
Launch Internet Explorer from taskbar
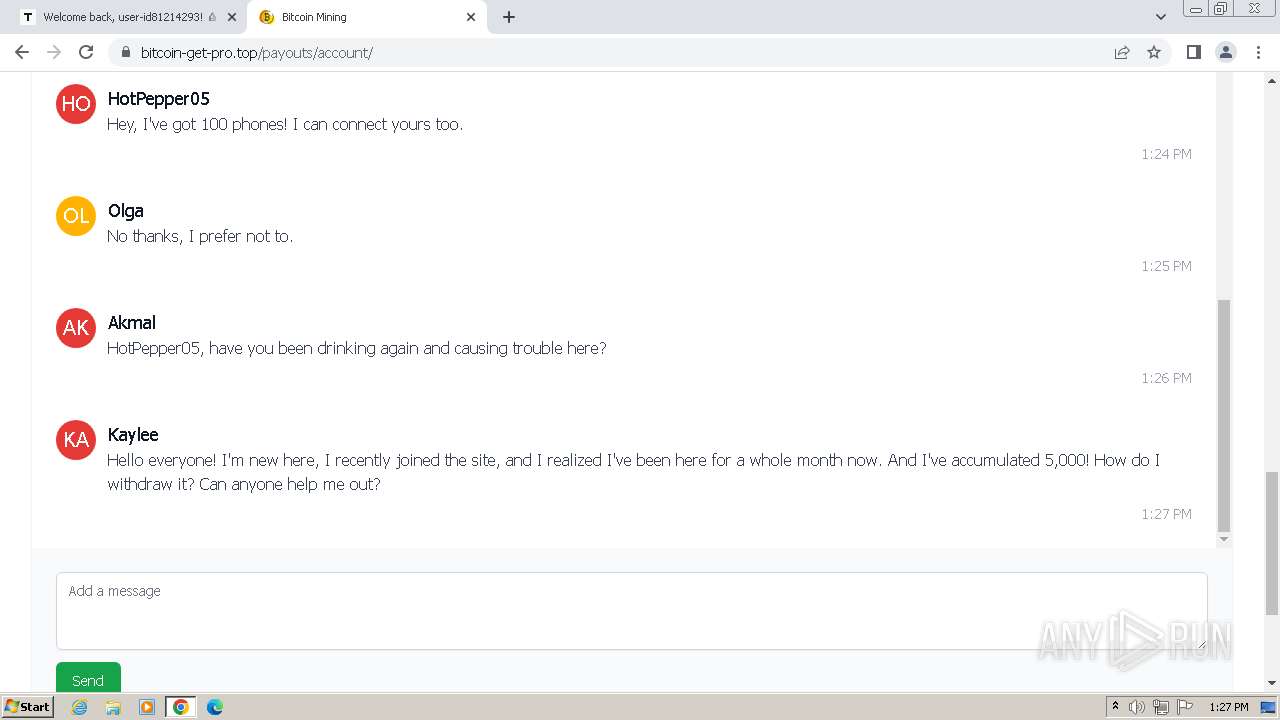pyautogui.click(x=80, y=707)
